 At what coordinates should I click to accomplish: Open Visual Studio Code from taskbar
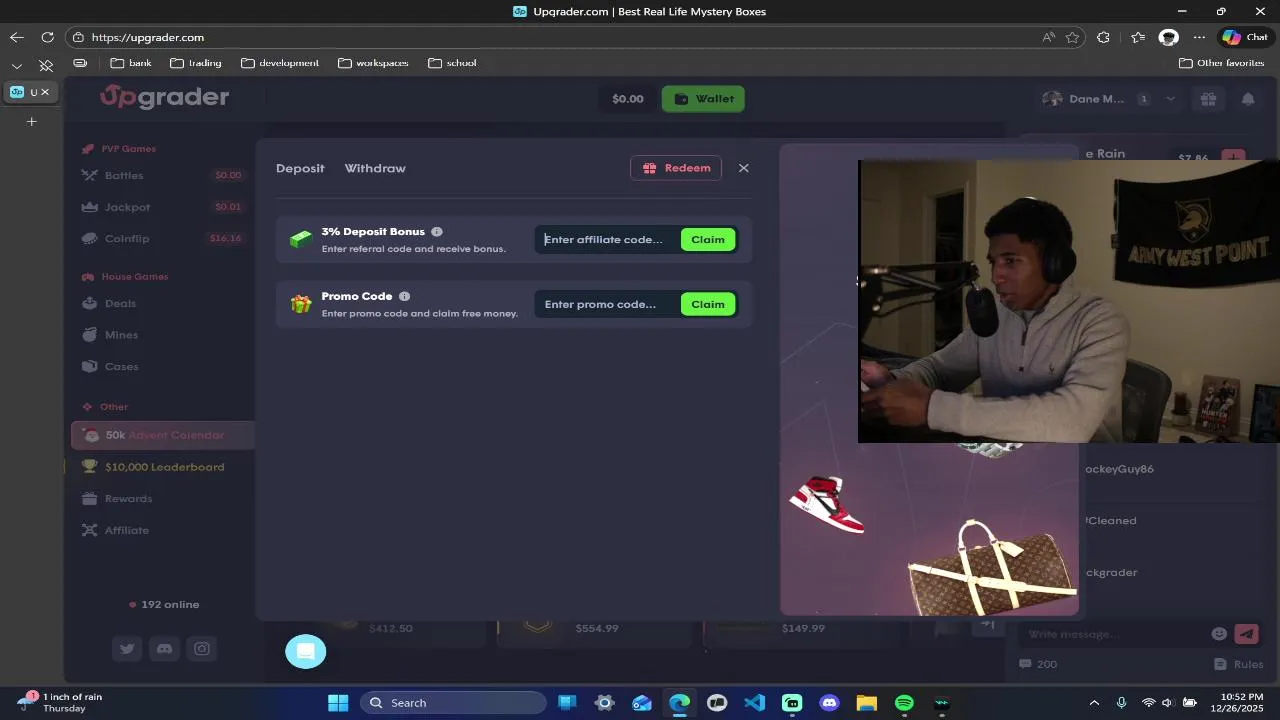[755, 703]
